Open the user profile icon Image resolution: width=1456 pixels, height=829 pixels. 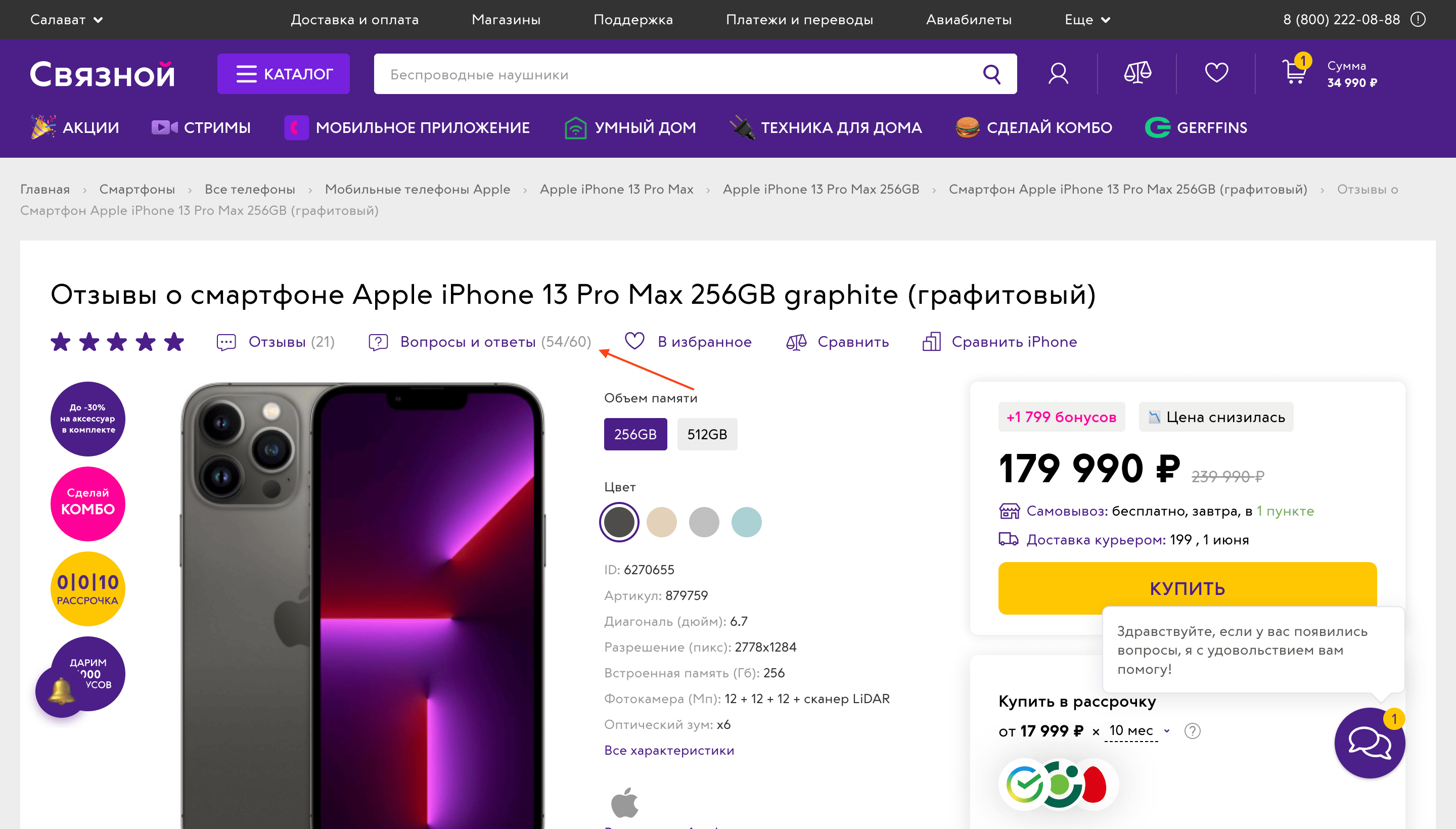coord(1058,74)
